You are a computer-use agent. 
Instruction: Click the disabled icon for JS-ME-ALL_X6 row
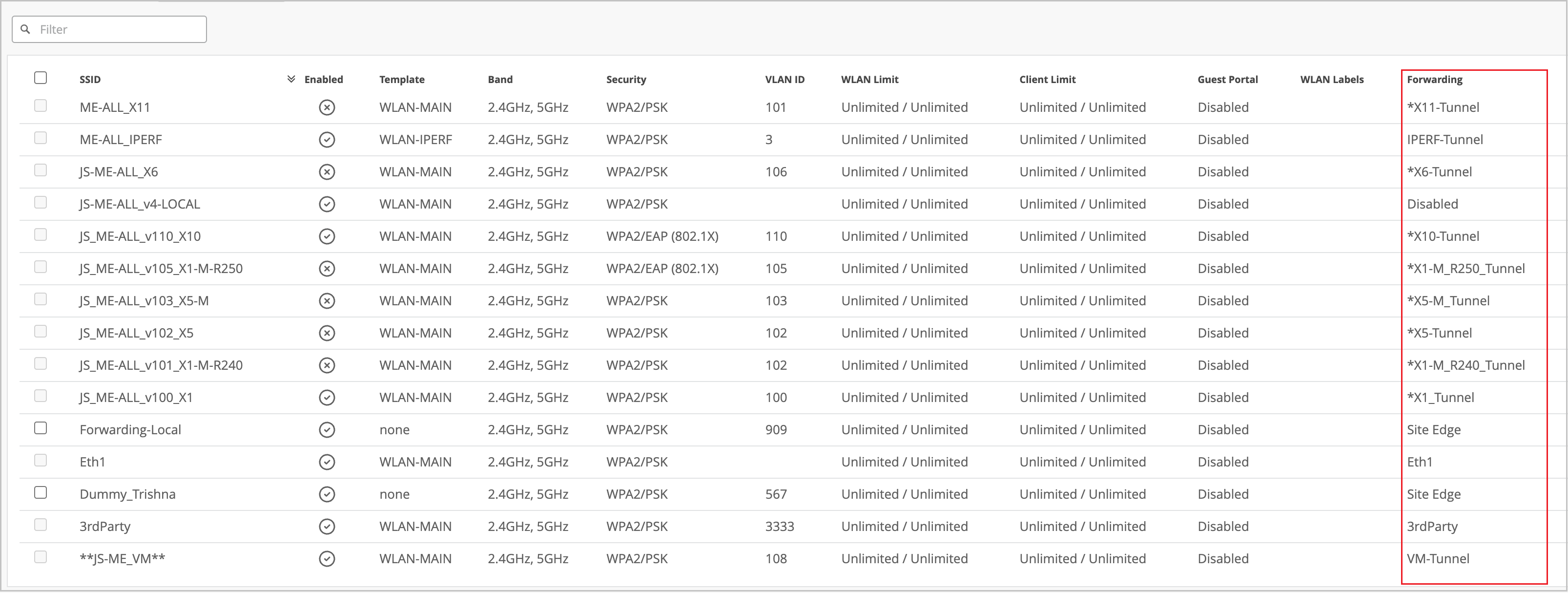pyautogui.click(x=327, y=172)
